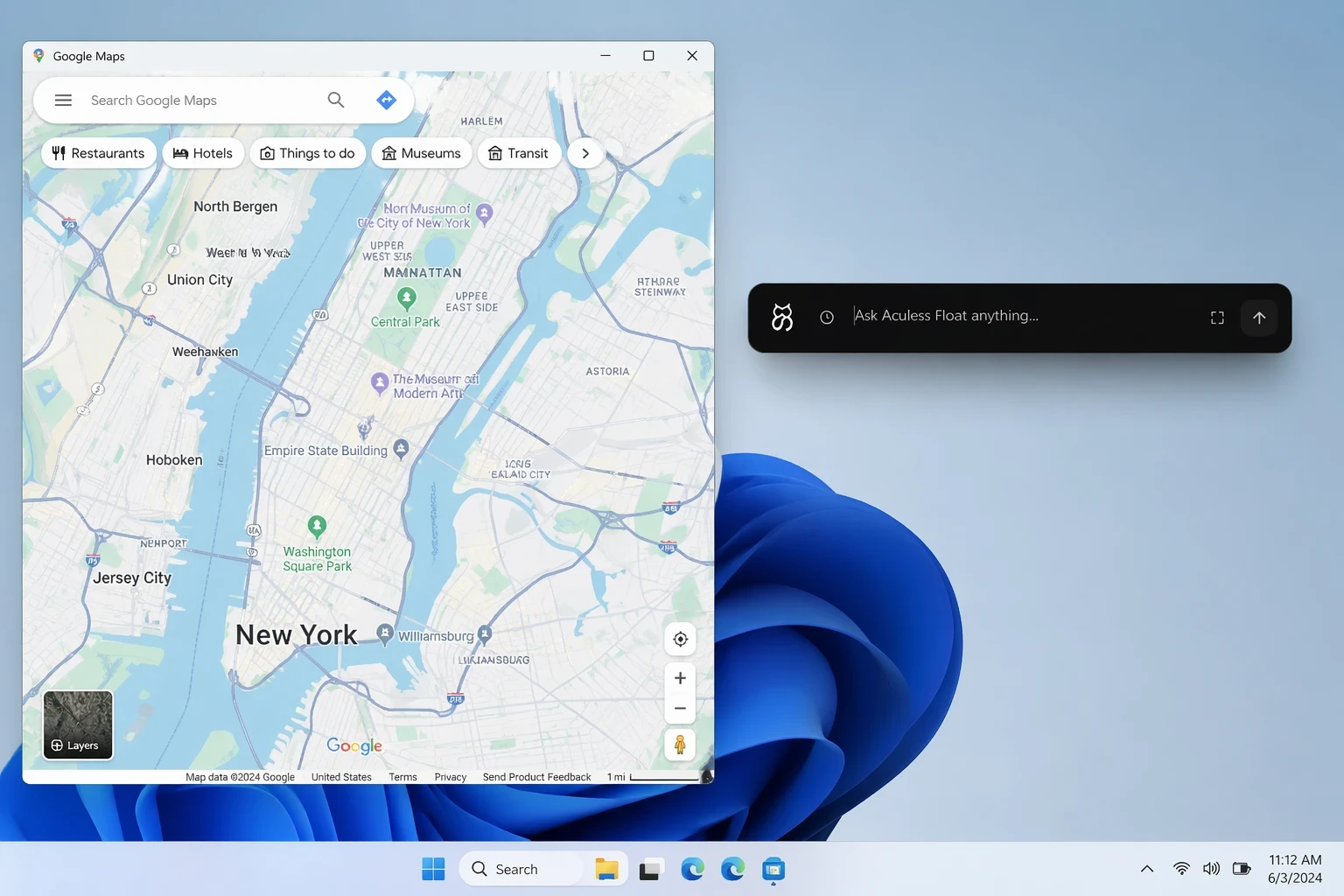Select the Museums category chip
This screenshot has width=1344, height=896.
(x=422, y=153)
